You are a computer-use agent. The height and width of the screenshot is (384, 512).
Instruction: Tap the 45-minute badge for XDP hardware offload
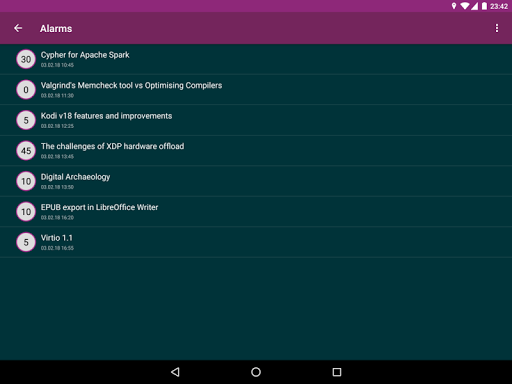tap(26, 151)
